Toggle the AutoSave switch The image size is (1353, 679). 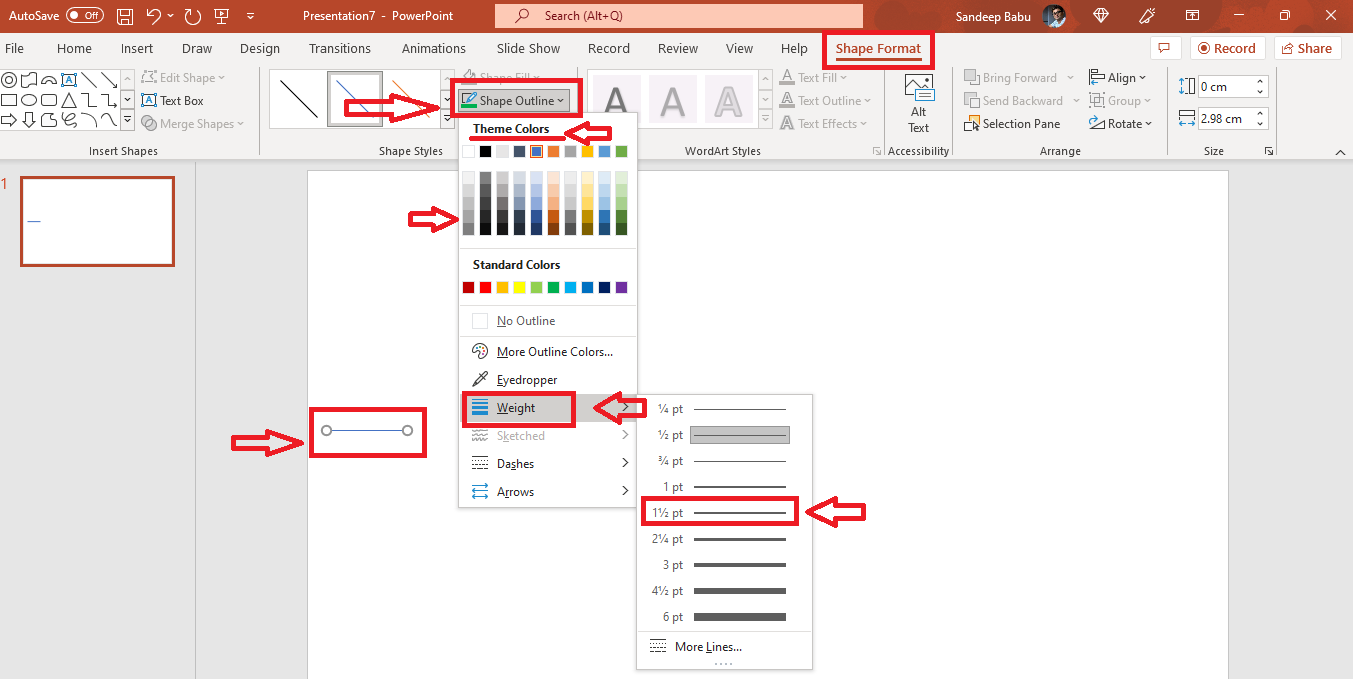[x=85, y=16]
